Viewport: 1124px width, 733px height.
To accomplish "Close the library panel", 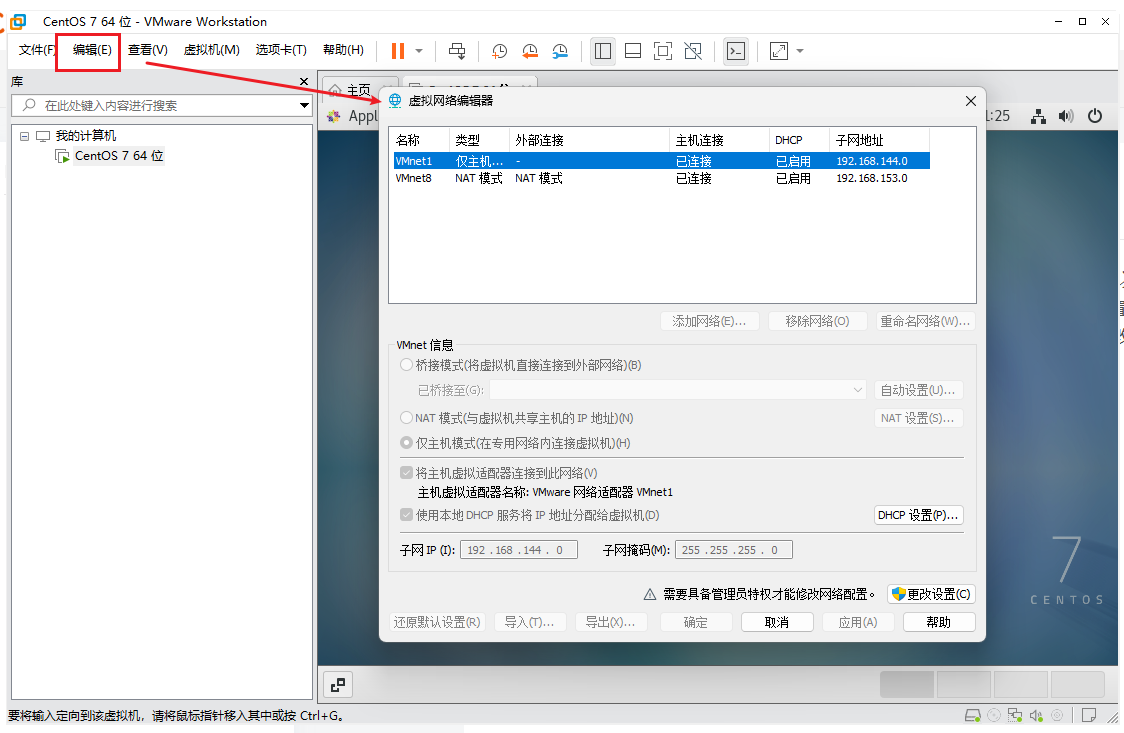I will (304, 82).
